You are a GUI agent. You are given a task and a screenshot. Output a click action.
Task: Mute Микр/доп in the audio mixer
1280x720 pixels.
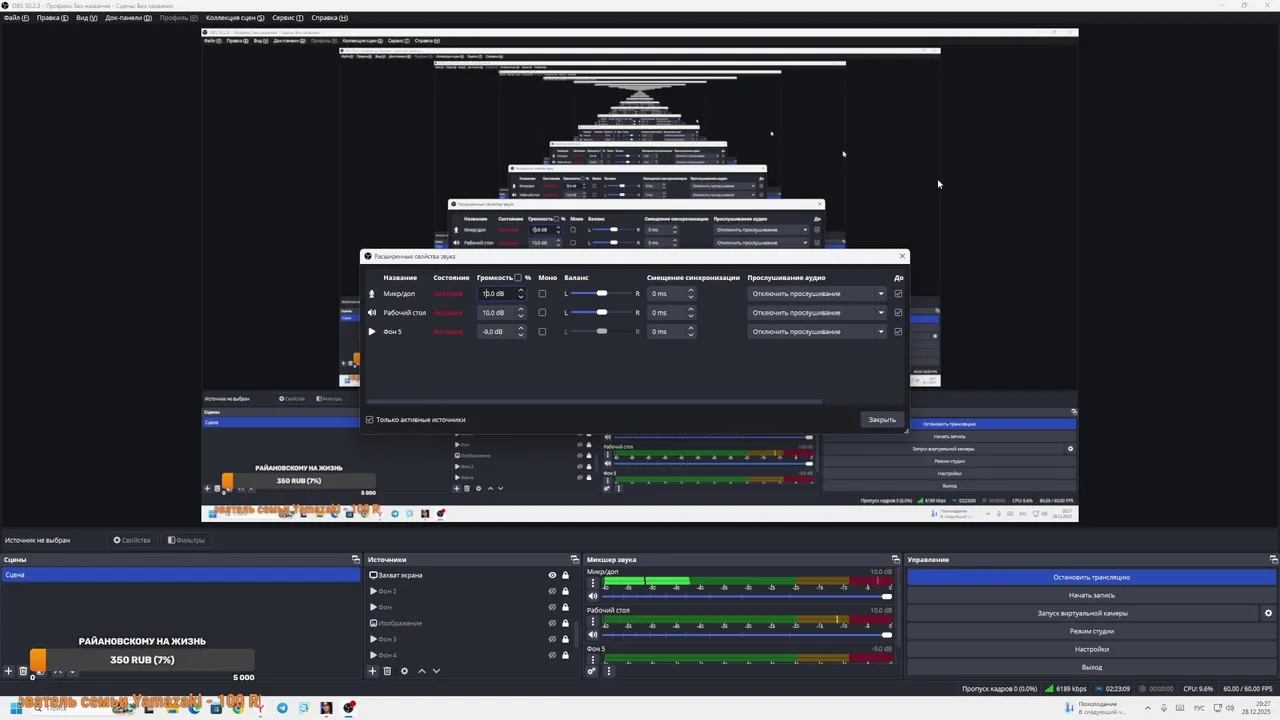pos(592,596)
